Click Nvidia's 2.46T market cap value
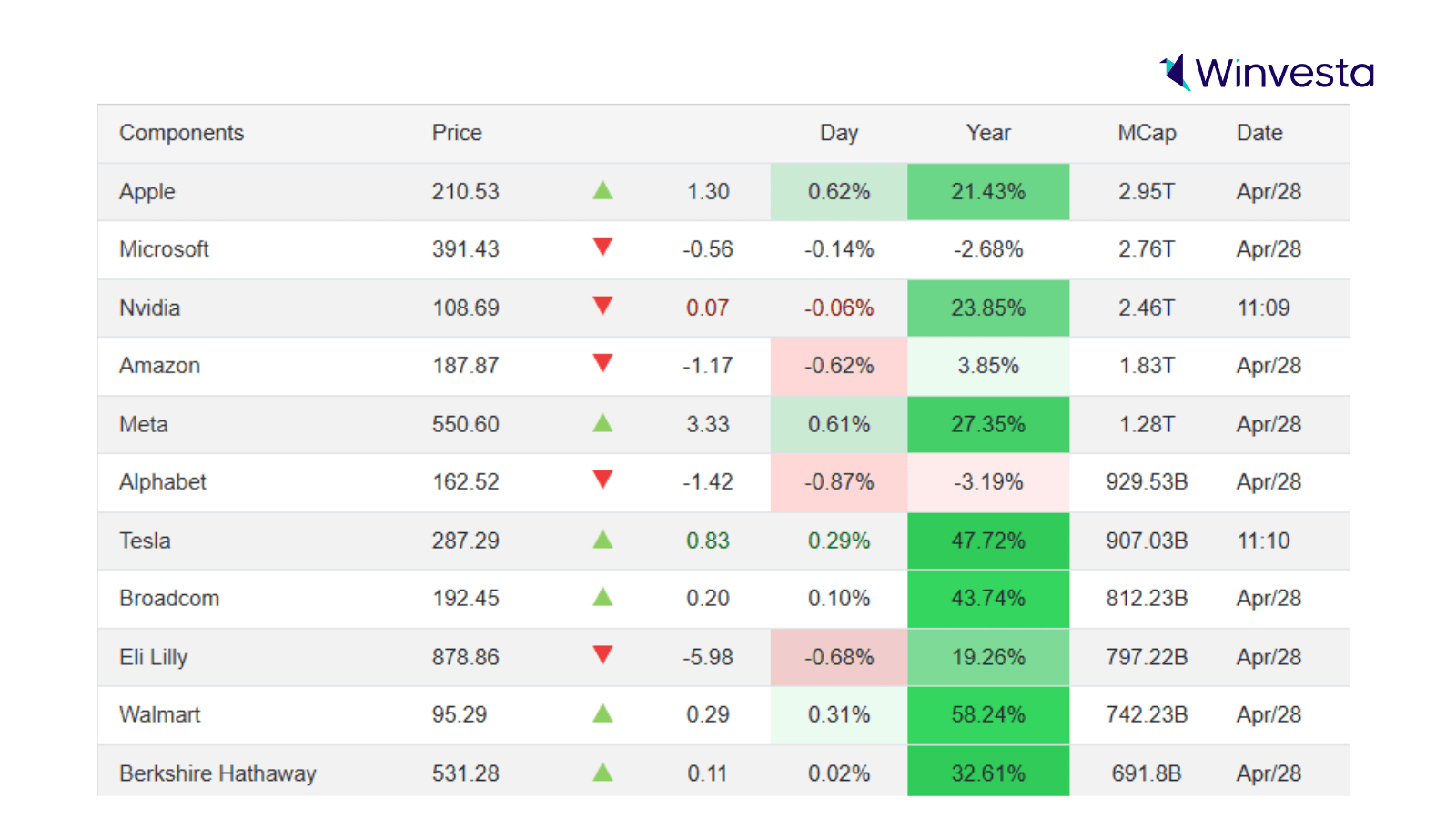This screenshot has width=1456, height=819. coord(1147,308)
